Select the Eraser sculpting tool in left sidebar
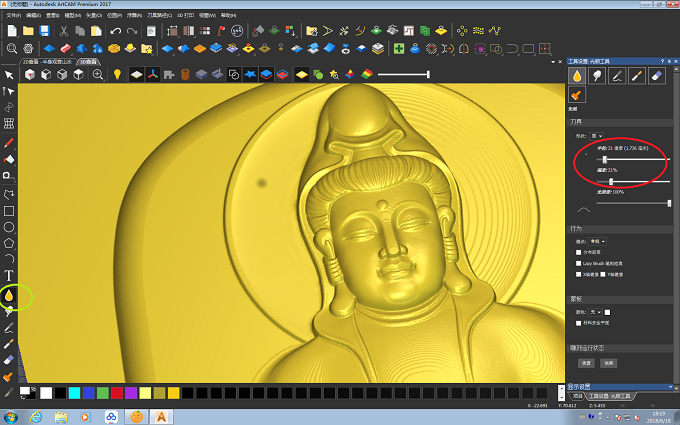680x425 pixels. pyautogui.click(x=9, y=360)
